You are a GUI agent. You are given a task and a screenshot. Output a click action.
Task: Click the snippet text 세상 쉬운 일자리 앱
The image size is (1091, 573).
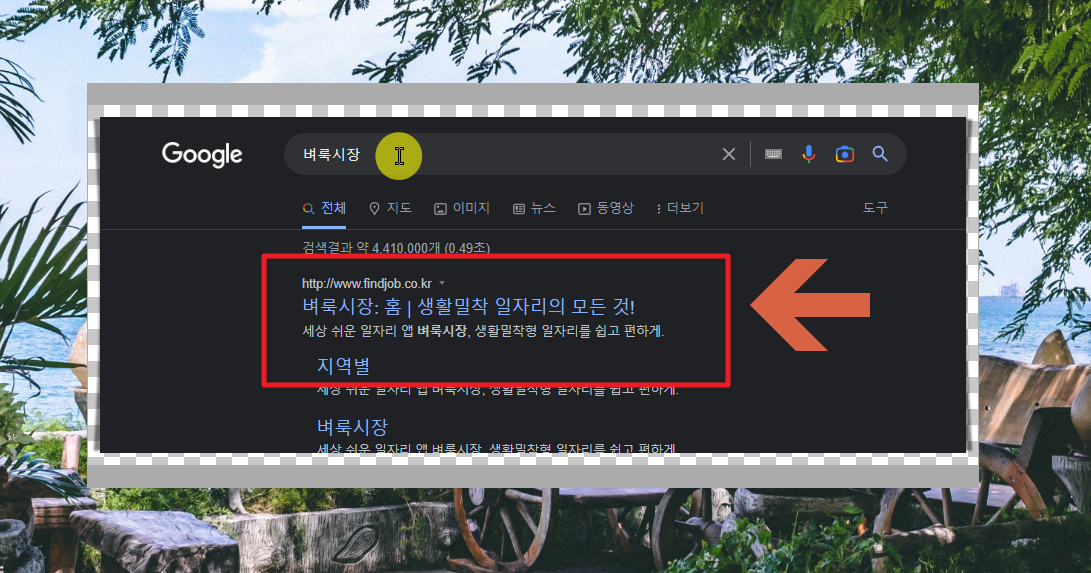tap(358, 331)
